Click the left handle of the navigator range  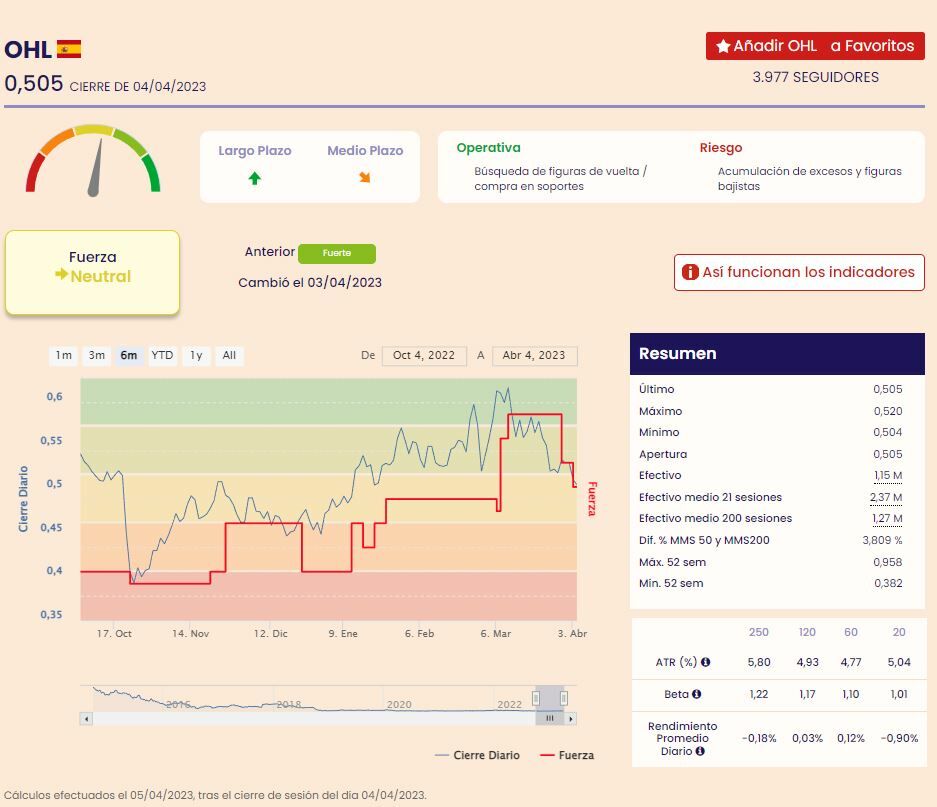(536, 698)
